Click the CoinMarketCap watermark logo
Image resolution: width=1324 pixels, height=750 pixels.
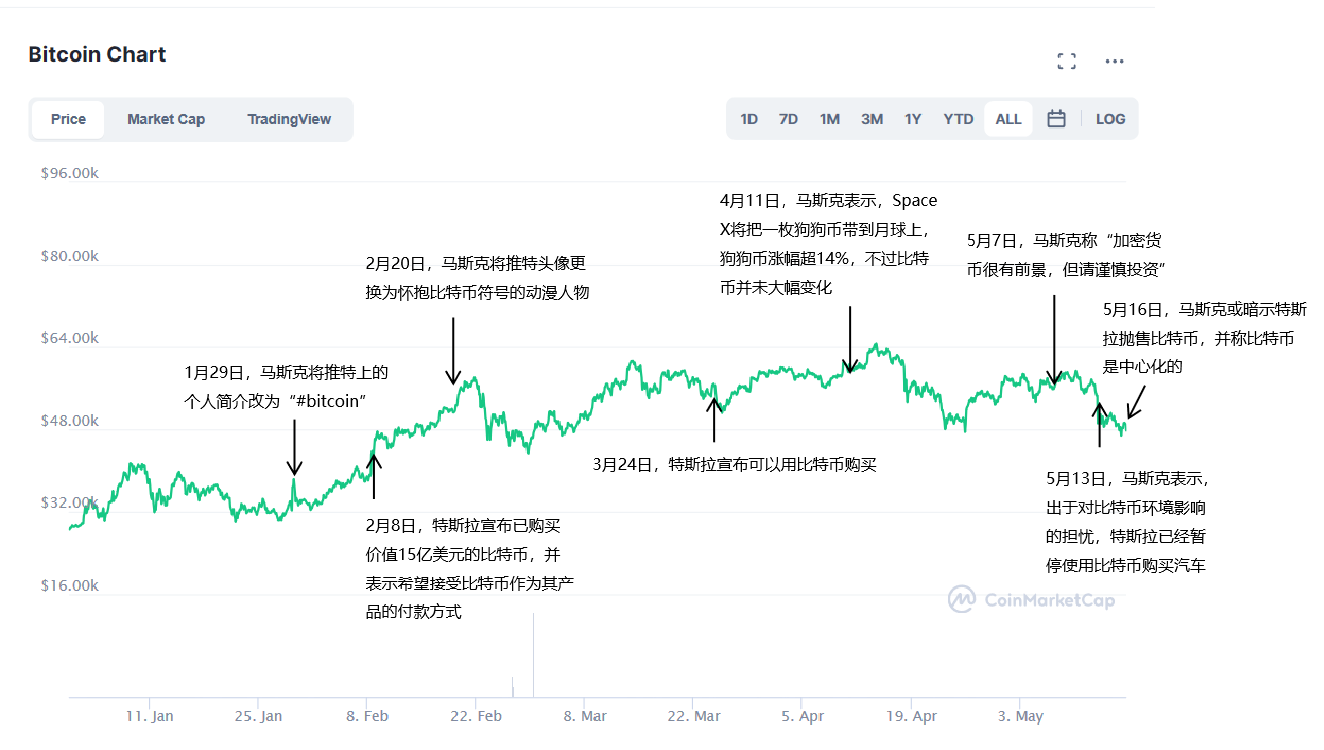tap(1031, 600)
